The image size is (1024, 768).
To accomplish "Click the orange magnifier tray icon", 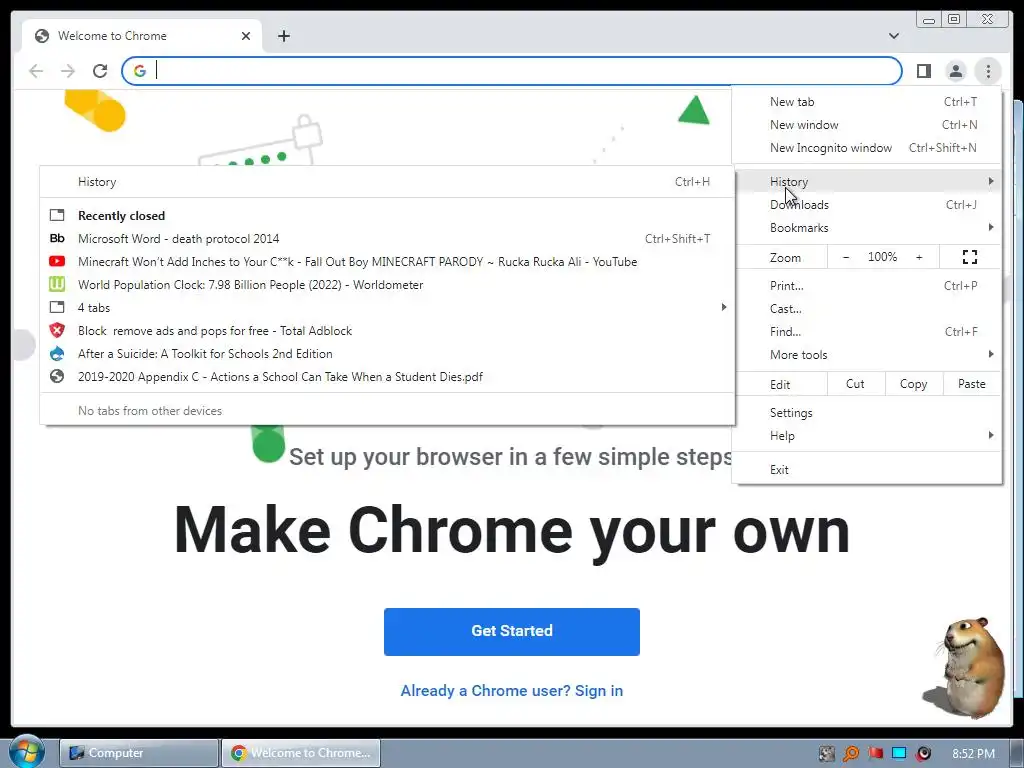I will point(851,754).
